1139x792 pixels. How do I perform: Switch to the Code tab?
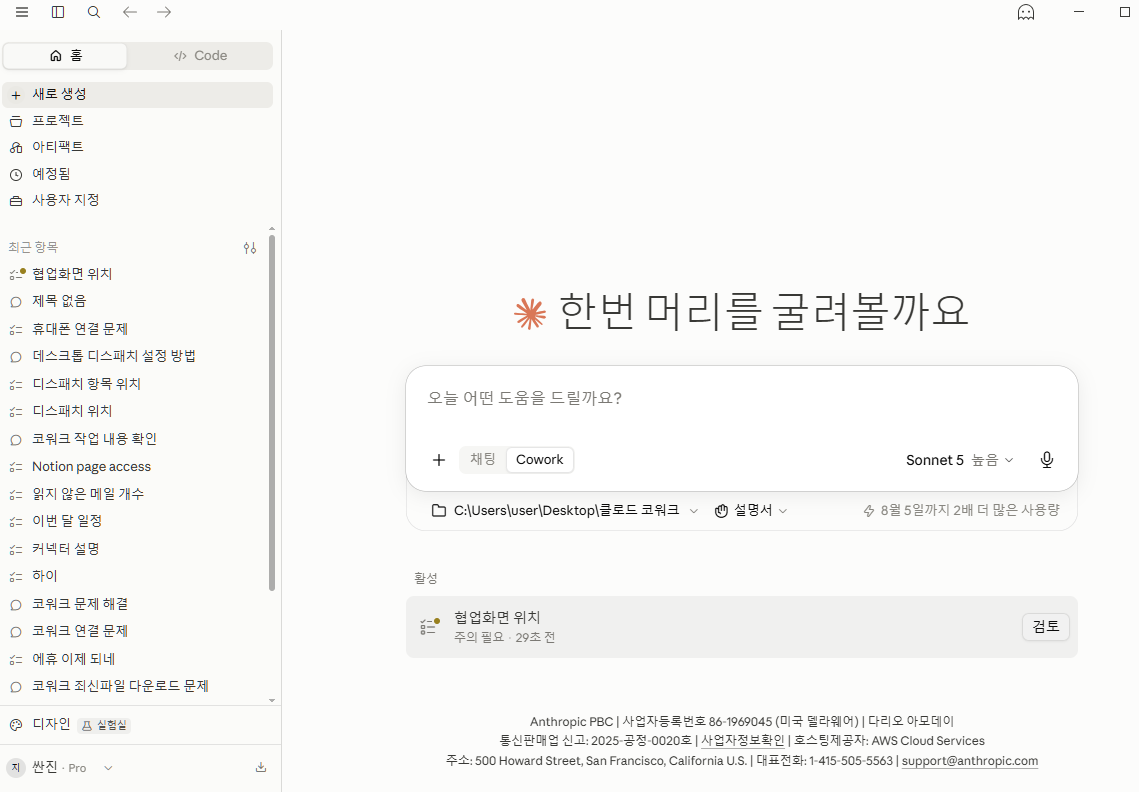[200, 56]
